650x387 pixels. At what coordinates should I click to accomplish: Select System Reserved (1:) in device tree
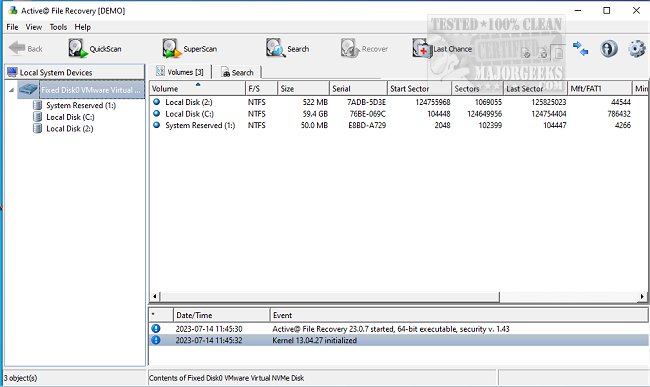click(x=81, y=105)
